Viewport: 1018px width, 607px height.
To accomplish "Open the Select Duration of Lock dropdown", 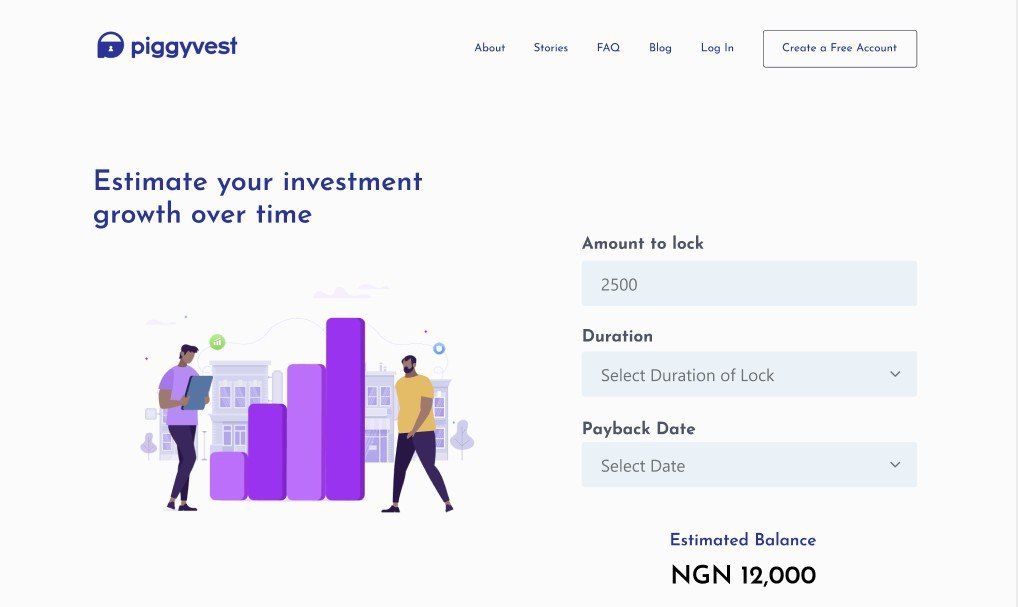I will point(749,375).
